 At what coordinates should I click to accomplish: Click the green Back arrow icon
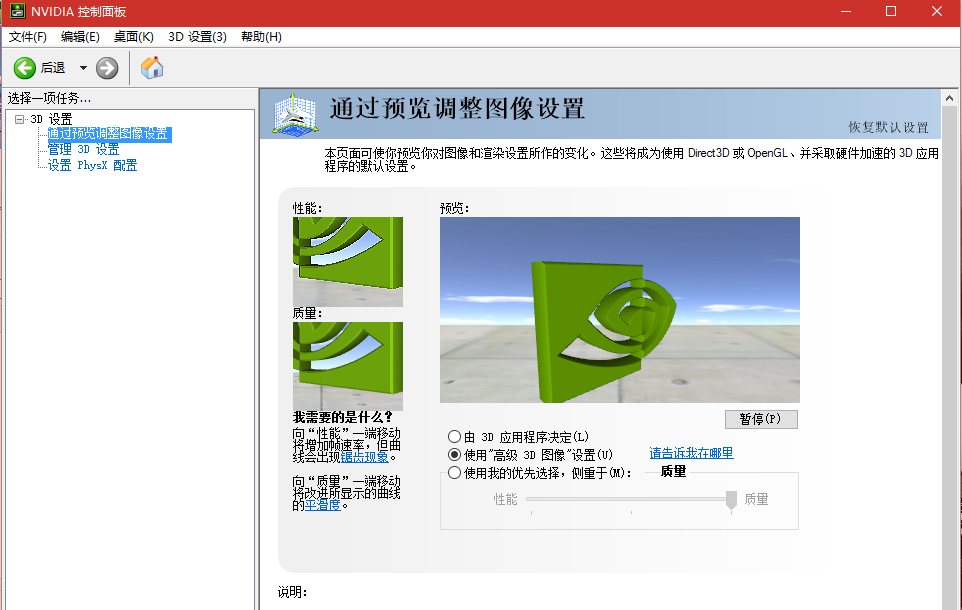(25, 68)
